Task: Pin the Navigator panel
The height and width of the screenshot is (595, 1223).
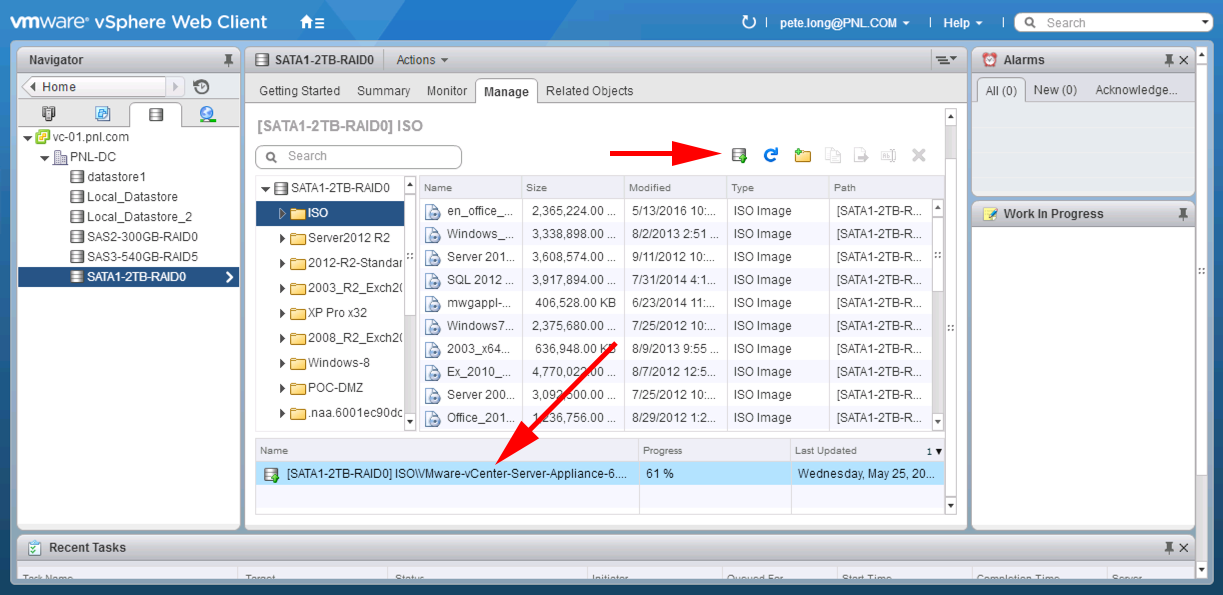Action: point(228,60)
